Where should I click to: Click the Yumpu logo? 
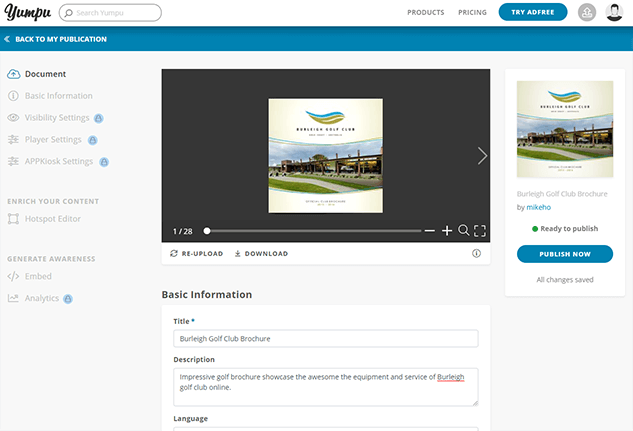pos(27,12)
